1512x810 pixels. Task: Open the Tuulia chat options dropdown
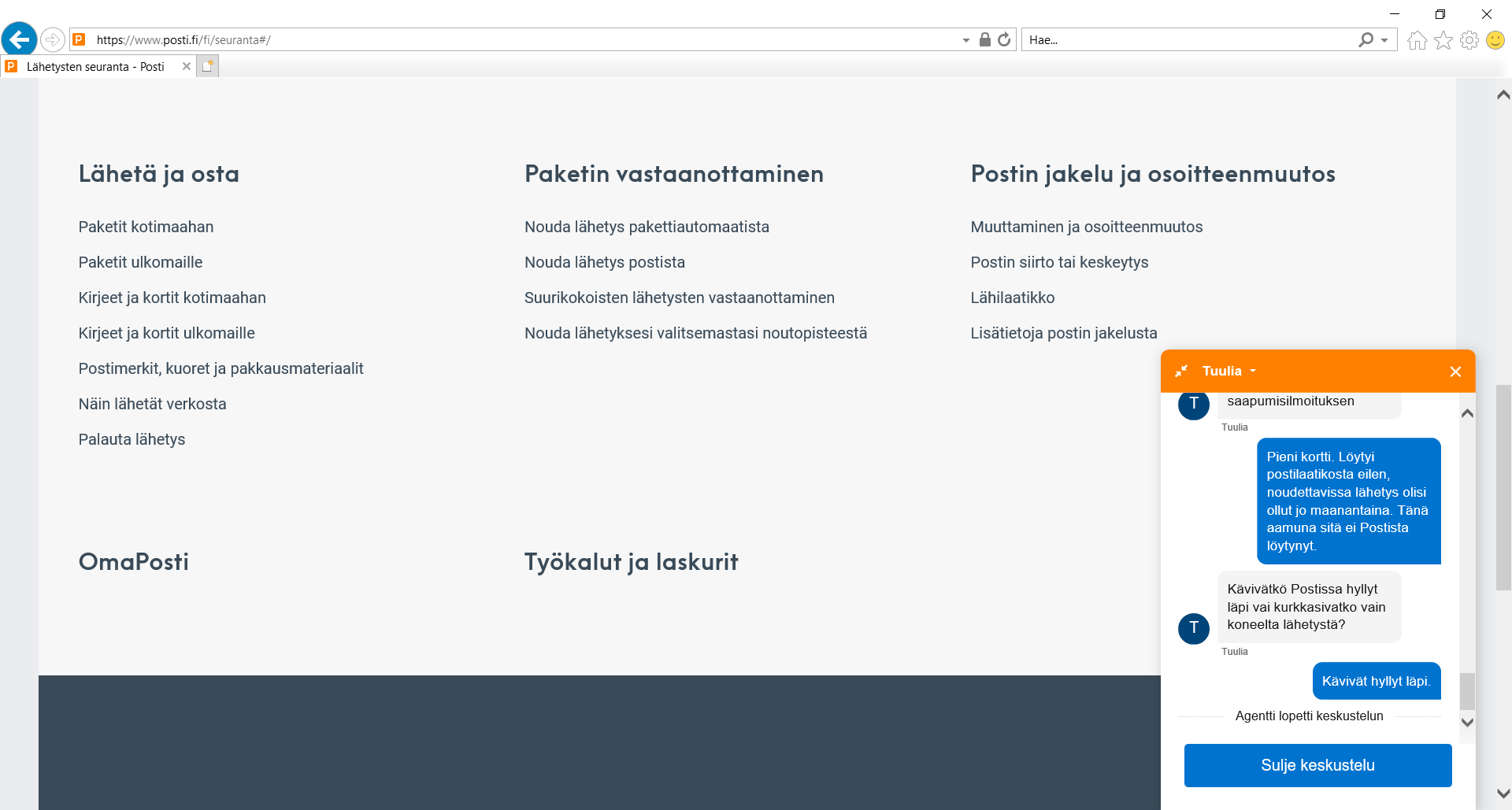[1253, 371]
